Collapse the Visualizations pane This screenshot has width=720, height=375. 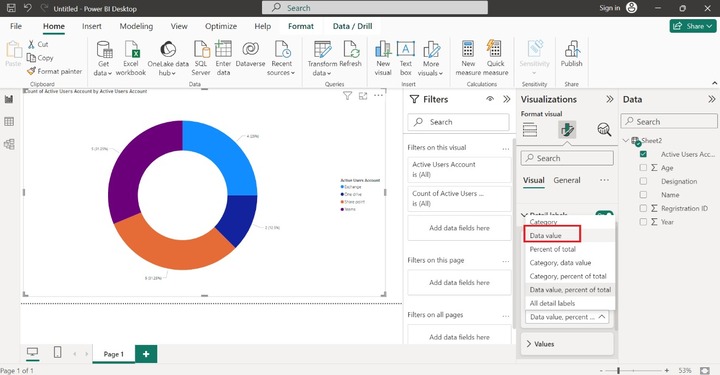(x=610, y=99)
